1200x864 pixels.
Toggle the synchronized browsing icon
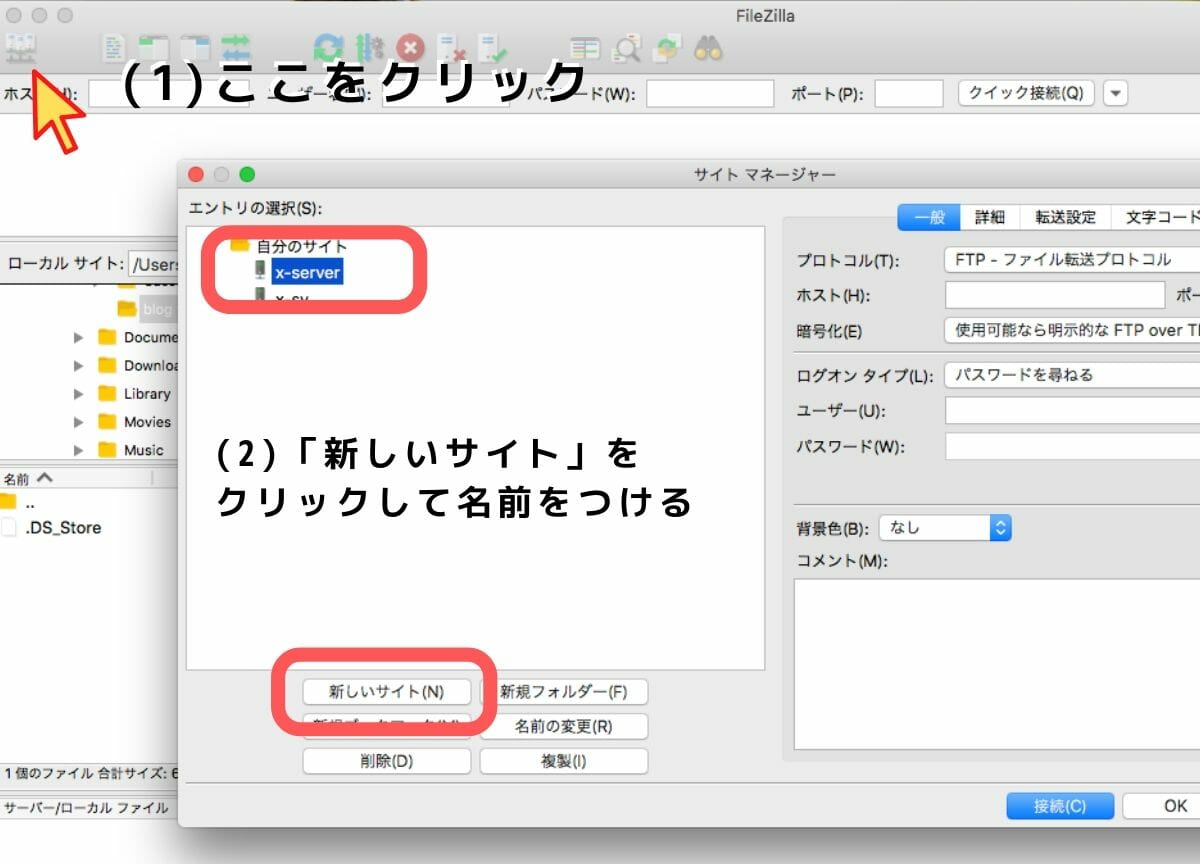coord(668,47)
